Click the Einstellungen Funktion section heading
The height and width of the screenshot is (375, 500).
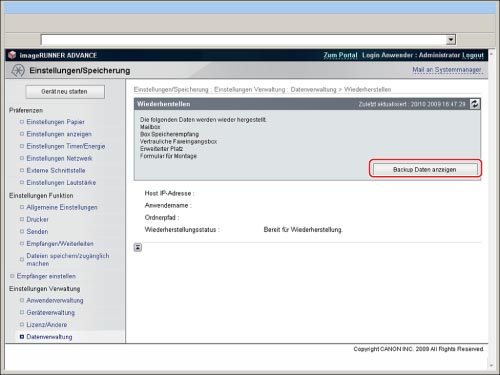(41, 195)
